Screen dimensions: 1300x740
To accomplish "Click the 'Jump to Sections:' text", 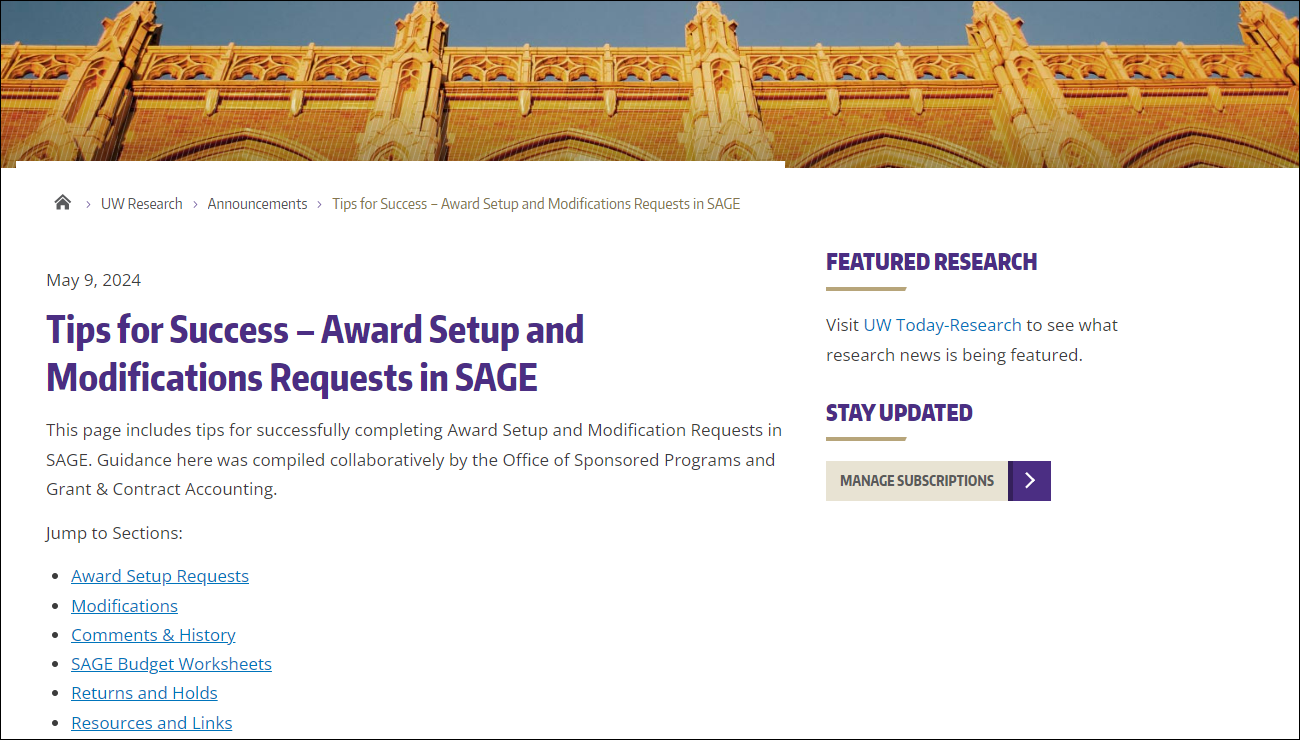I will tap(114, 533).
